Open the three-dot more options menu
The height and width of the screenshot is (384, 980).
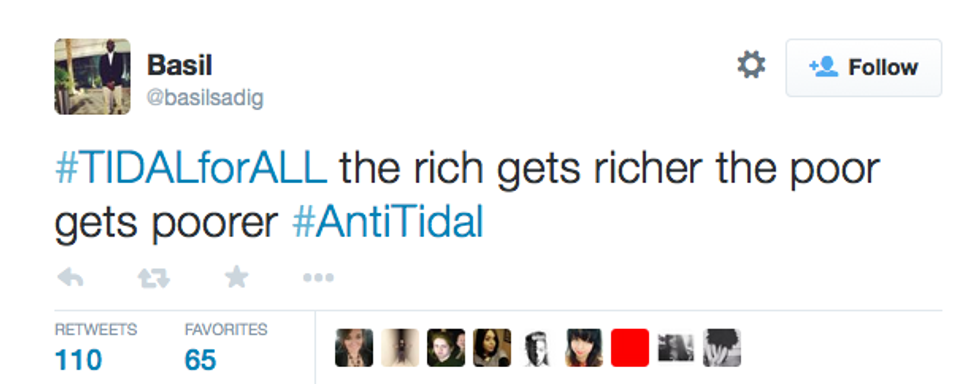point(319,278)
